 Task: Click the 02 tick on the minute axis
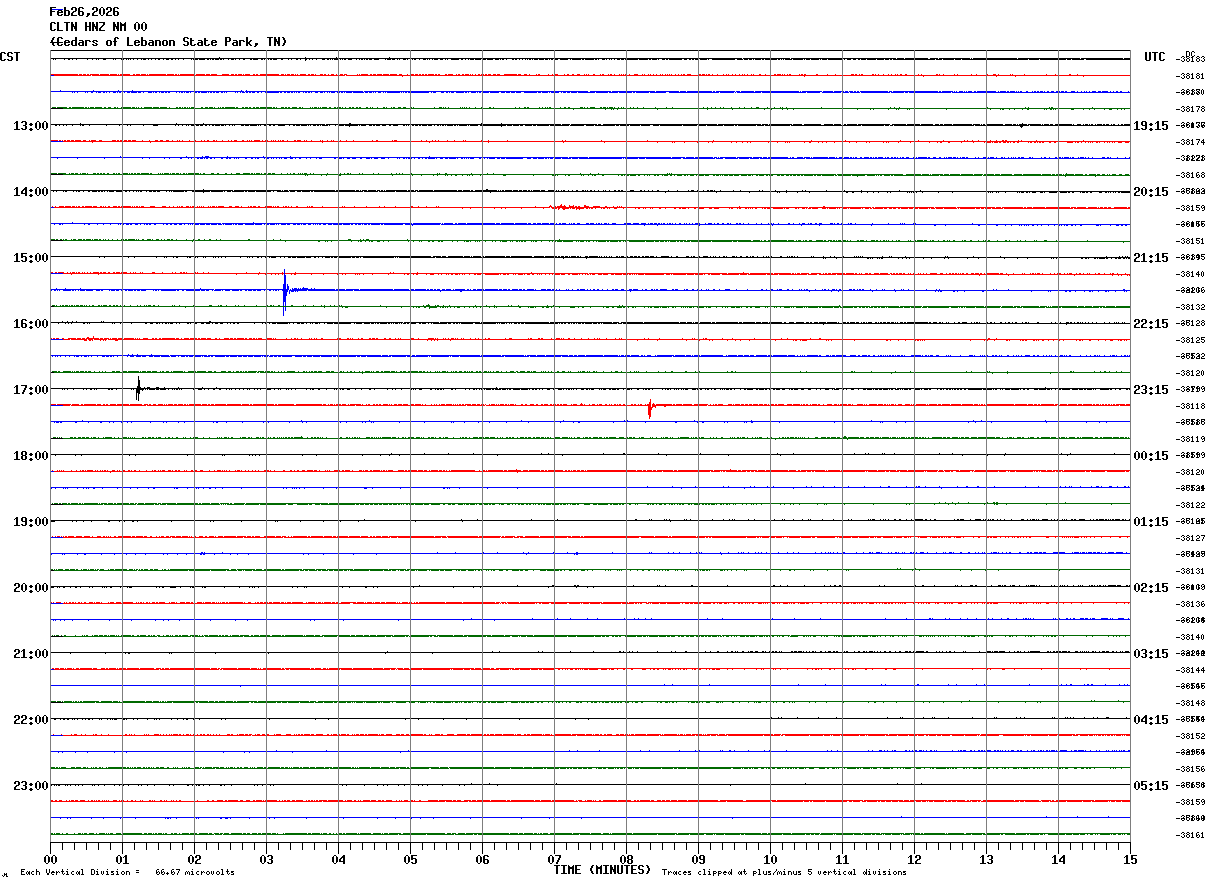194,859
